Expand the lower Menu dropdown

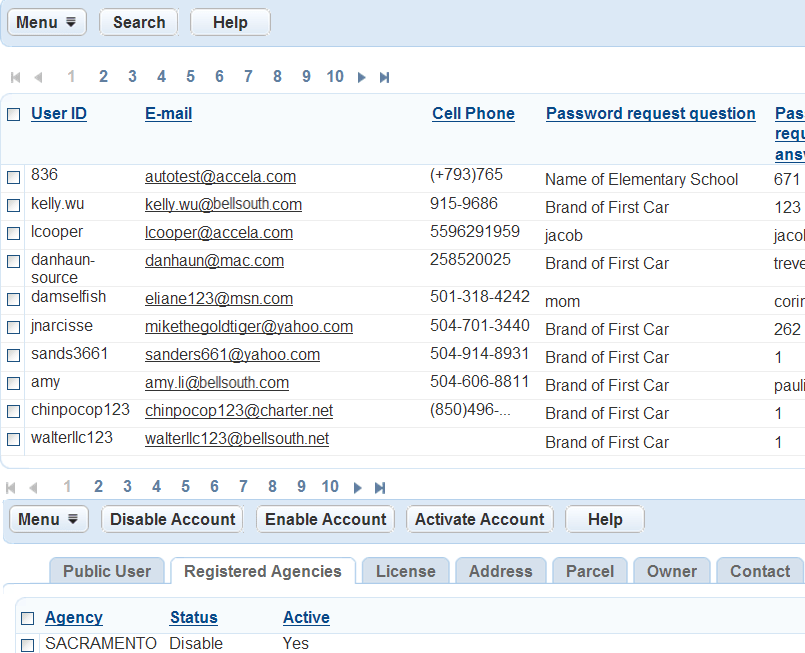pyautogui.click(x=49, y=519)
